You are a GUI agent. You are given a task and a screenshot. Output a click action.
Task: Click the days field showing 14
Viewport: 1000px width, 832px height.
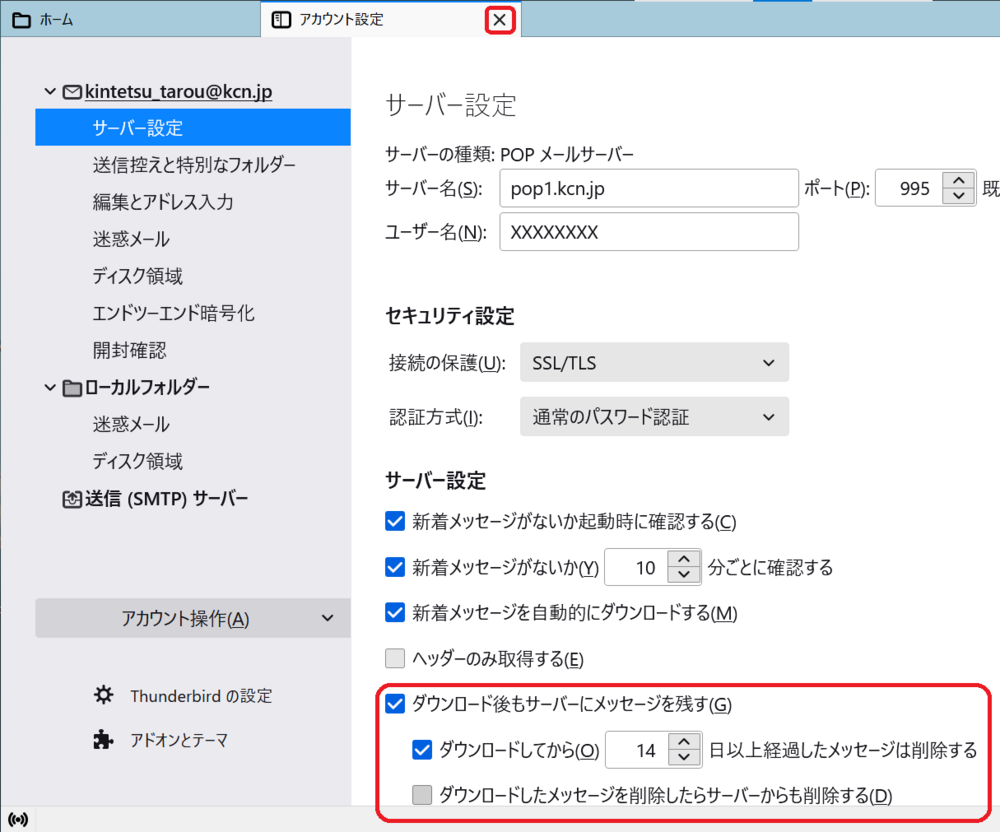click(637, 750)
